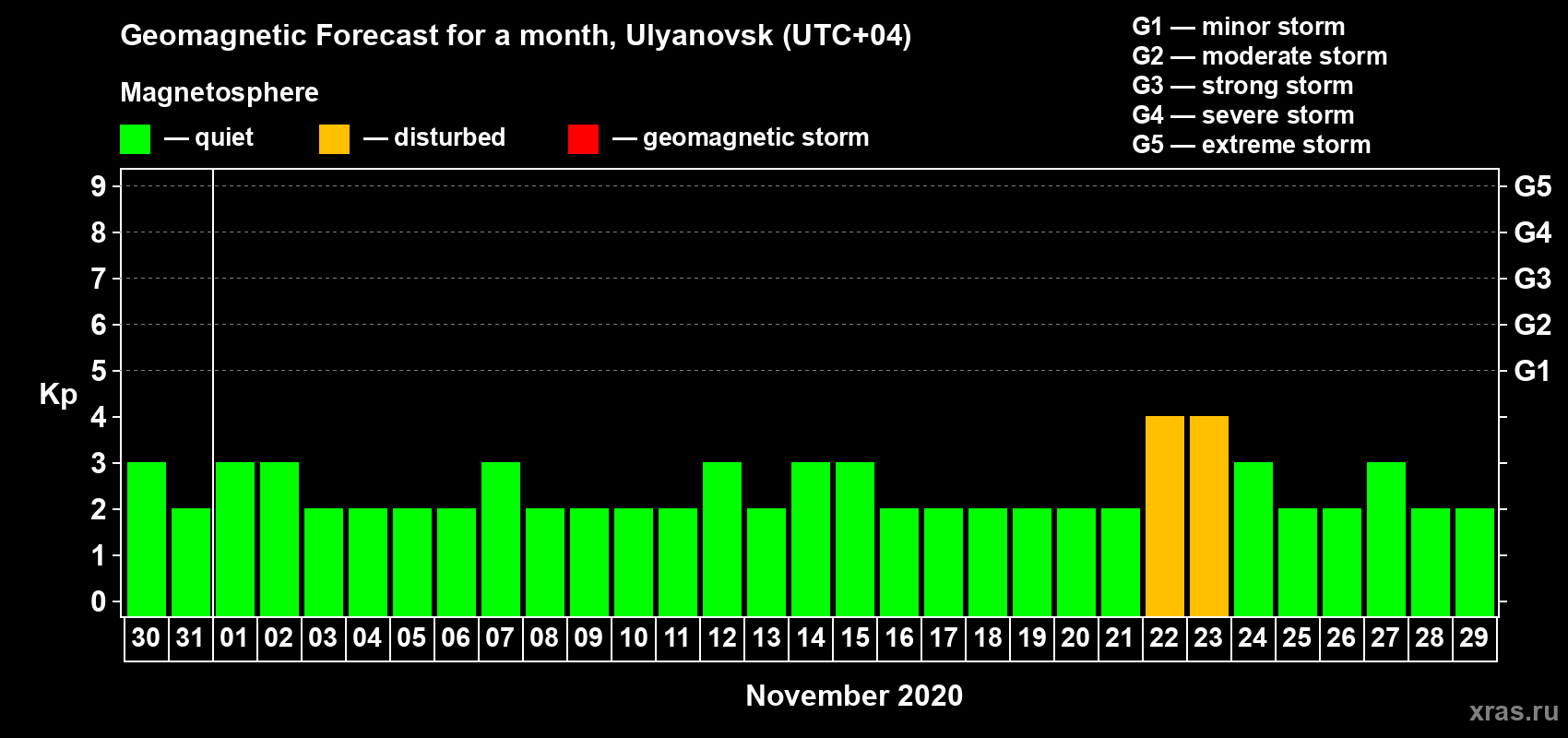Select the orange bar for day 23
1568x738 pixels.
(x=1208, y=516)
